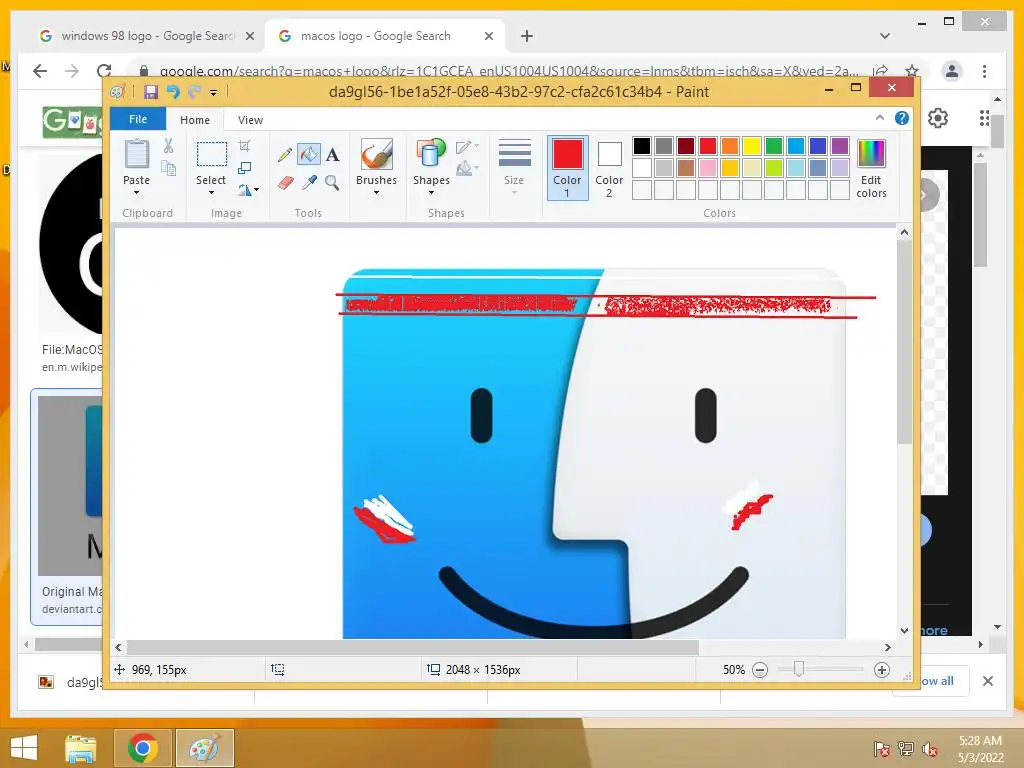Switch to the View ribbon tab
Screen dimensions: 1024x768
[250, 120]
